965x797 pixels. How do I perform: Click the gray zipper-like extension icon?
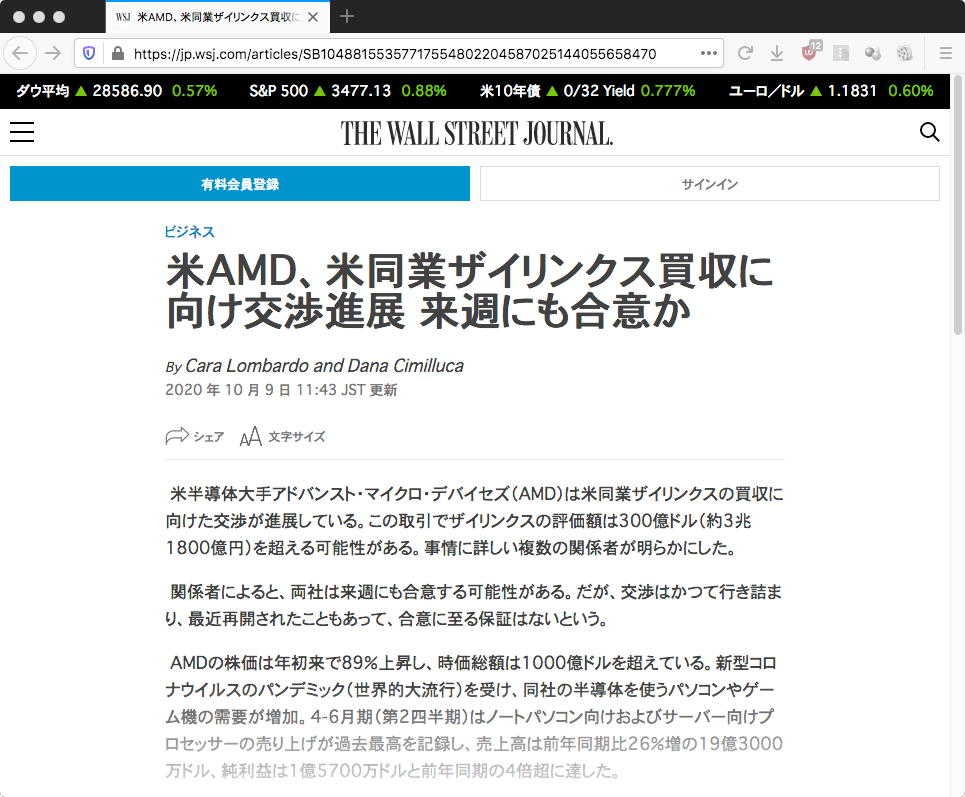click(x=841, y=54)
